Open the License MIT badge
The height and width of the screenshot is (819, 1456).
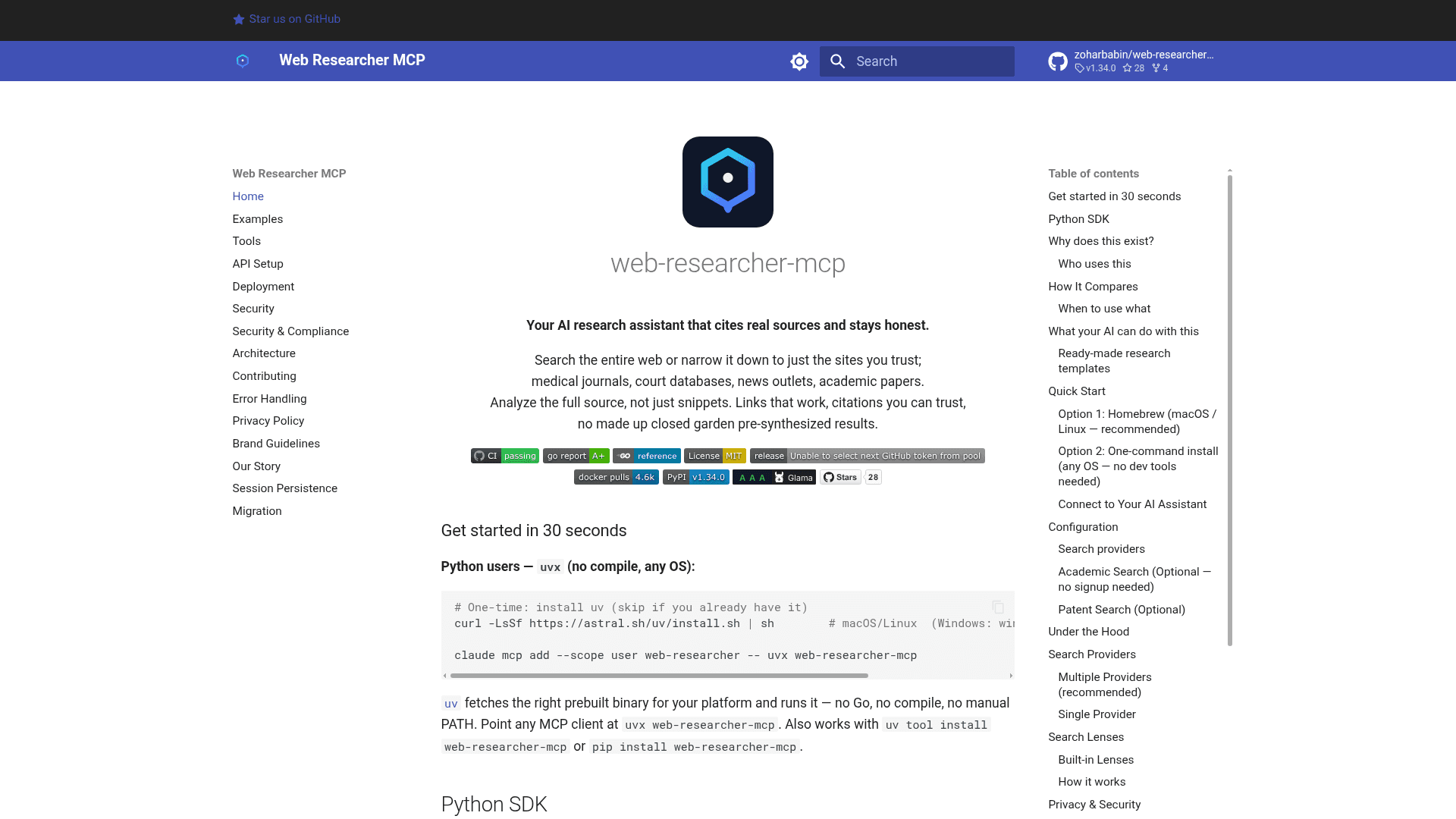(x=715, y=456)
